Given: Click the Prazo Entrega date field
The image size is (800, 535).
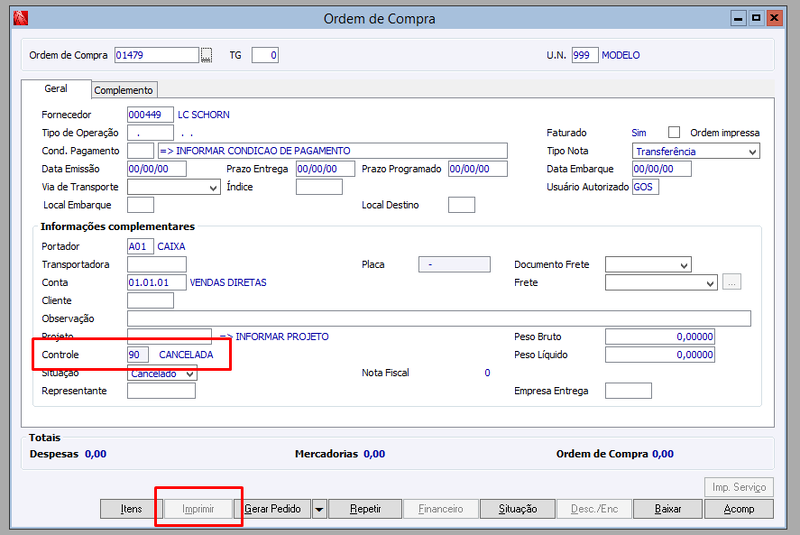Looking at the screenshot, I should point(325,169).
